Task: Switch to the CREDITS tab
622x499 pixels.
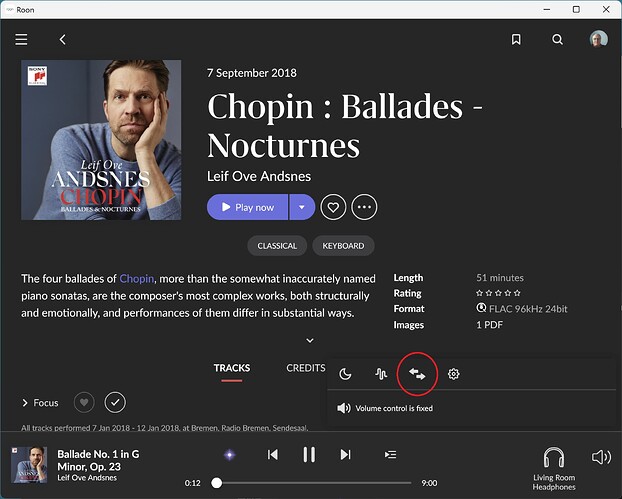Action: click(306, 368)
